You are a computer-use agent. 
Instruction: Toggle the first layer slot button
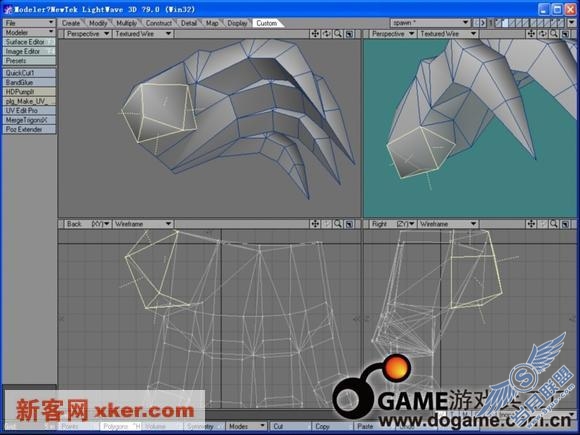coord(499,23)
